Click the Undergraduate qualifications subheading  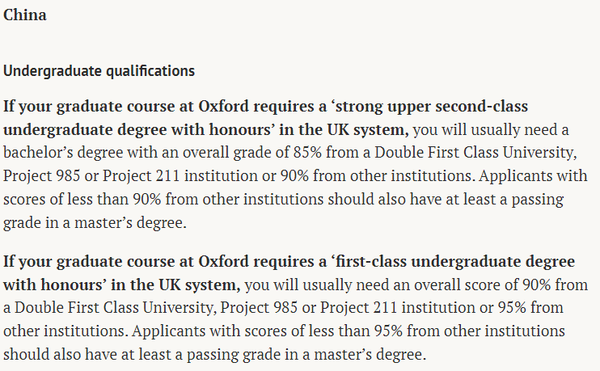(x=99, y=71)
